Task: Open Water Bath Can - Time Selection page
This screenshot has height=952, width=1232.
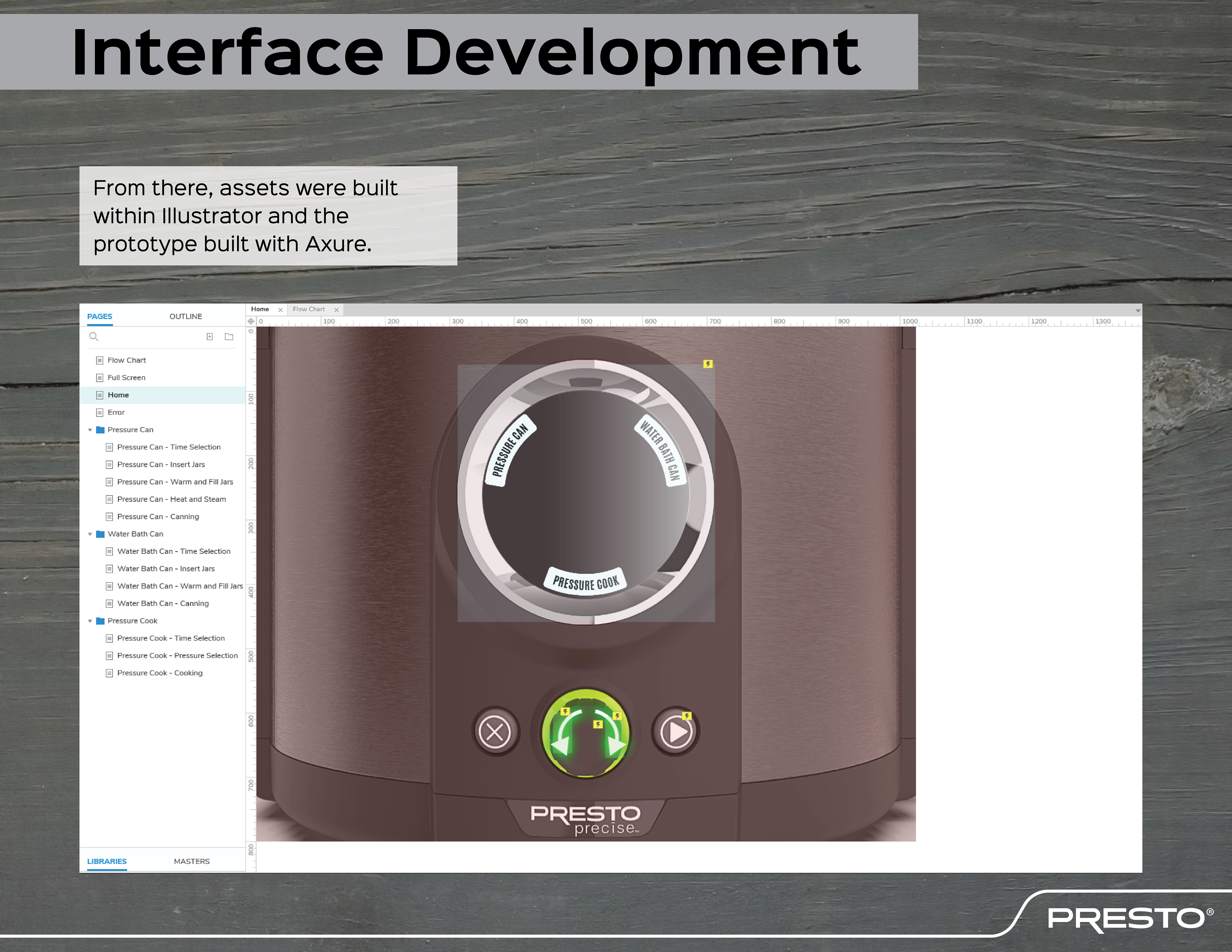Action: [x=174, y=551]
